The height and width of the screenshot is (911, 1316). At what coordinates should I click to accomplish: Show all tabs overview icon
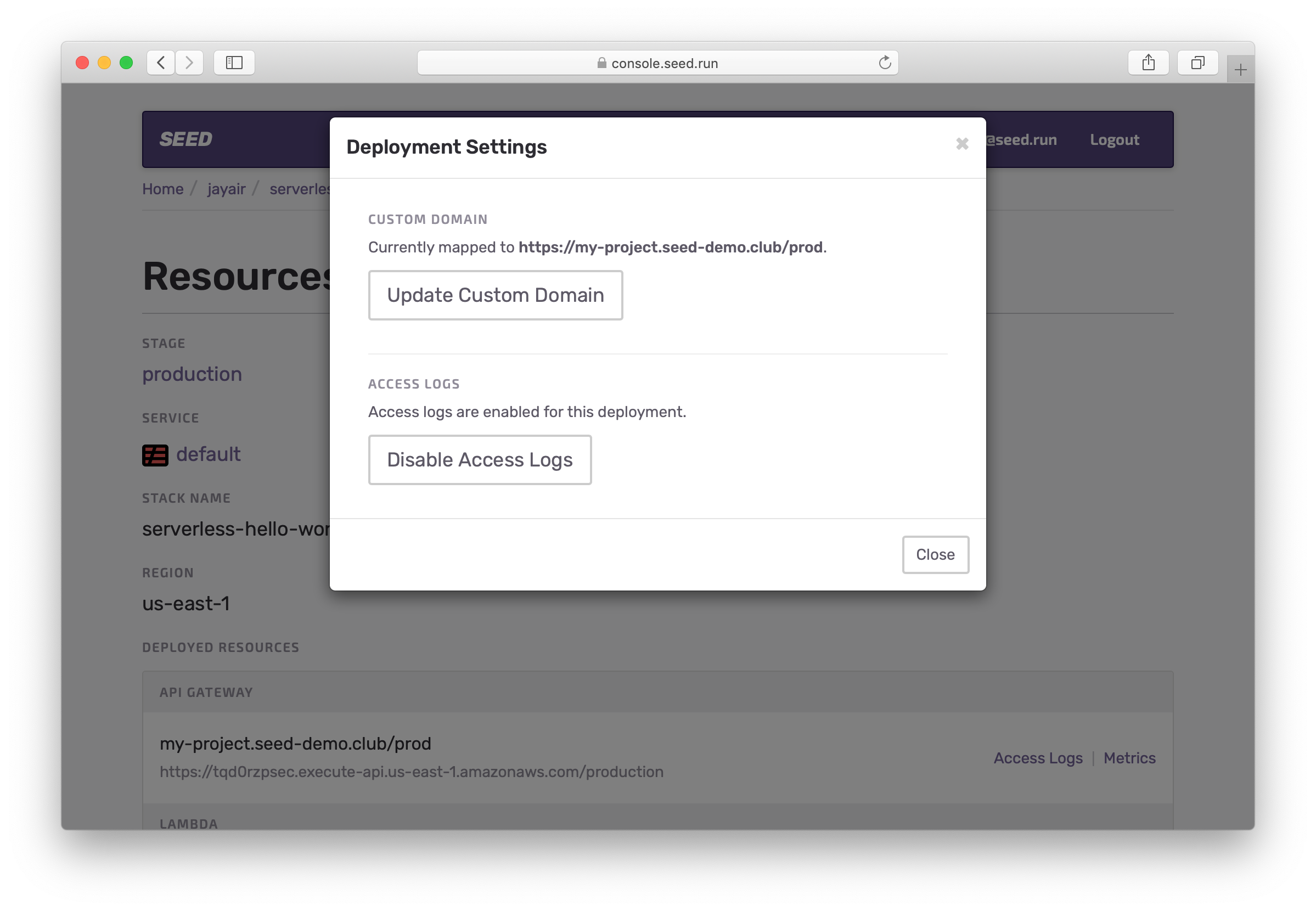(1197, 62)
